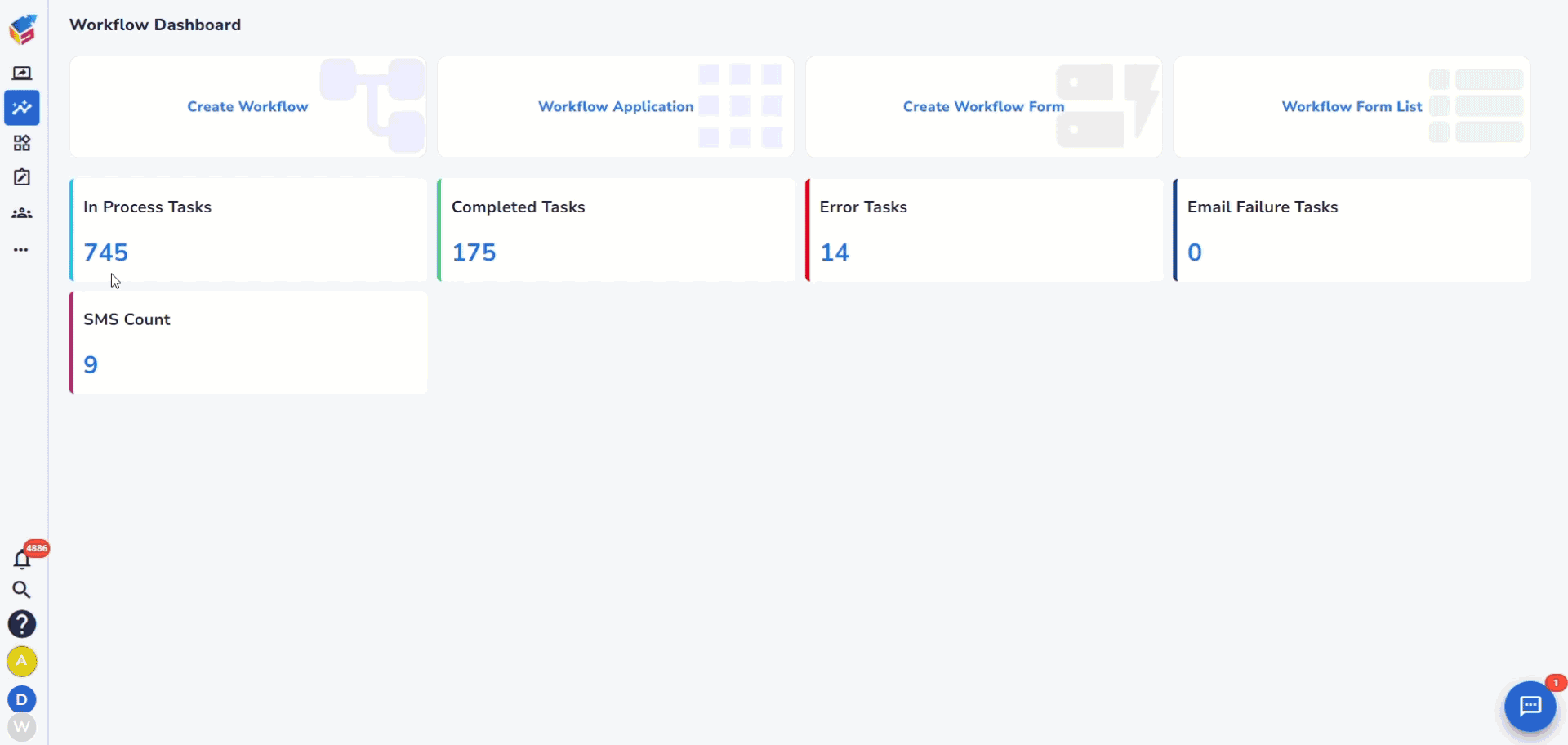The image size is (1568, 745).
Task: Click the search magnifier in sidebar
Action: click(22, 590)
